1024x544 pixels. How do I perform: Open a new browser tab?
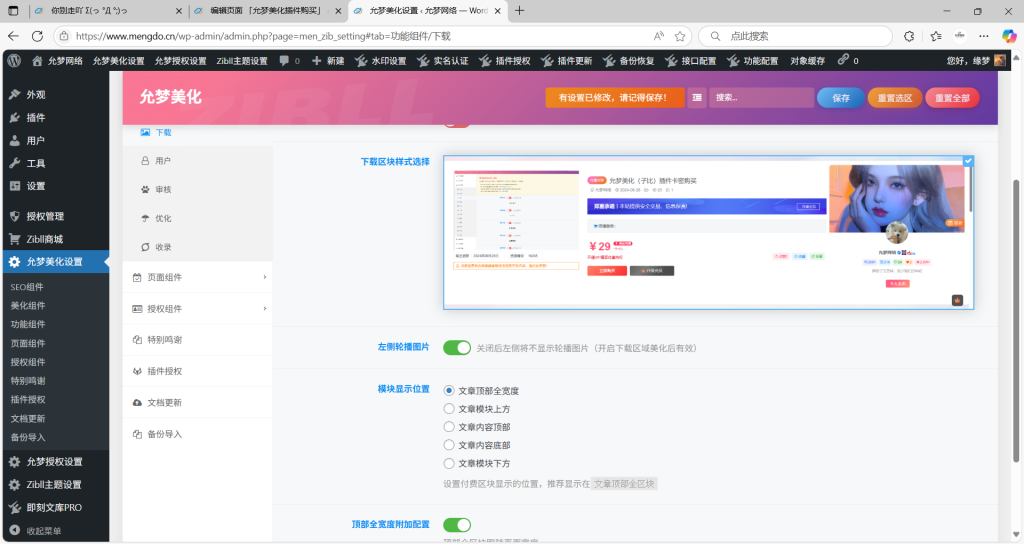[519, 10]
